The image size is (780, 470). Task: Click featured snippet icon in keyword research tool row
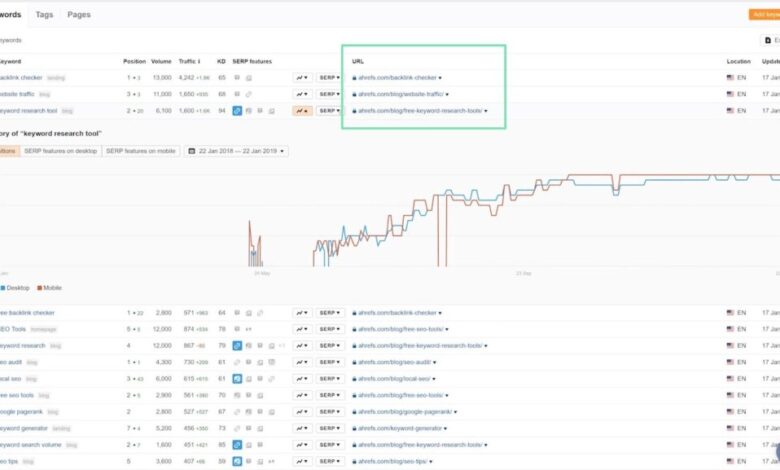click(237, 111)
